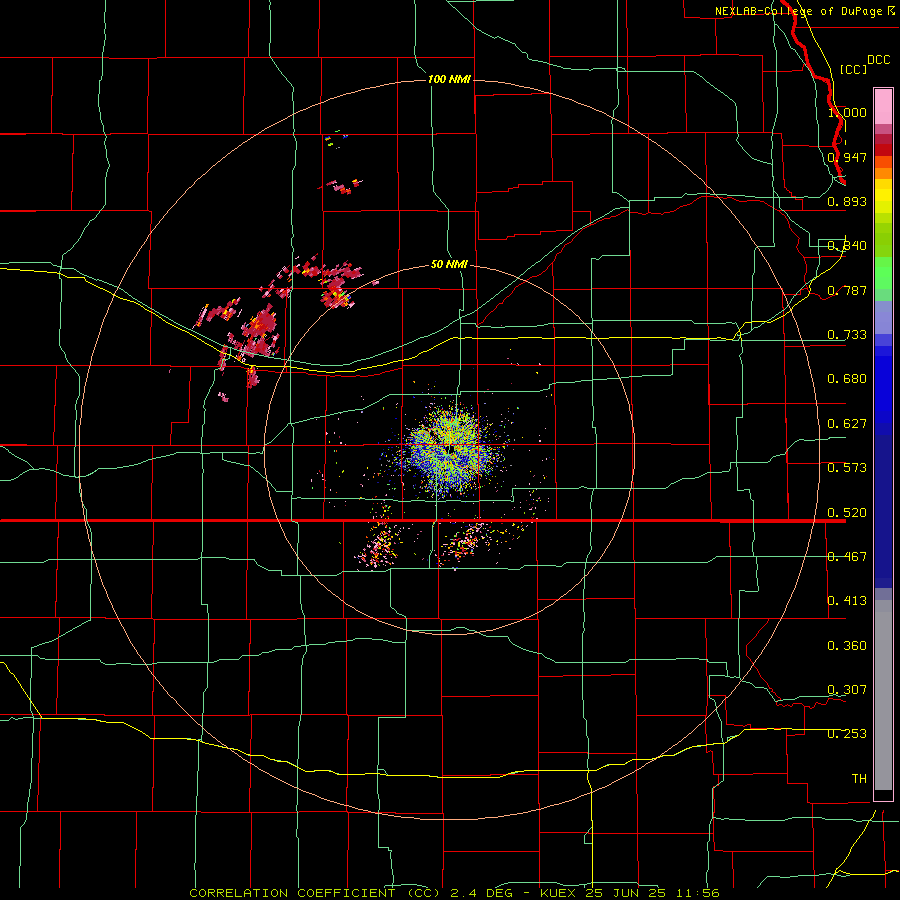This screenshot has width=900, height=900.
Task: Click the 50 NMI range ring label
Action: click(449, 264)
